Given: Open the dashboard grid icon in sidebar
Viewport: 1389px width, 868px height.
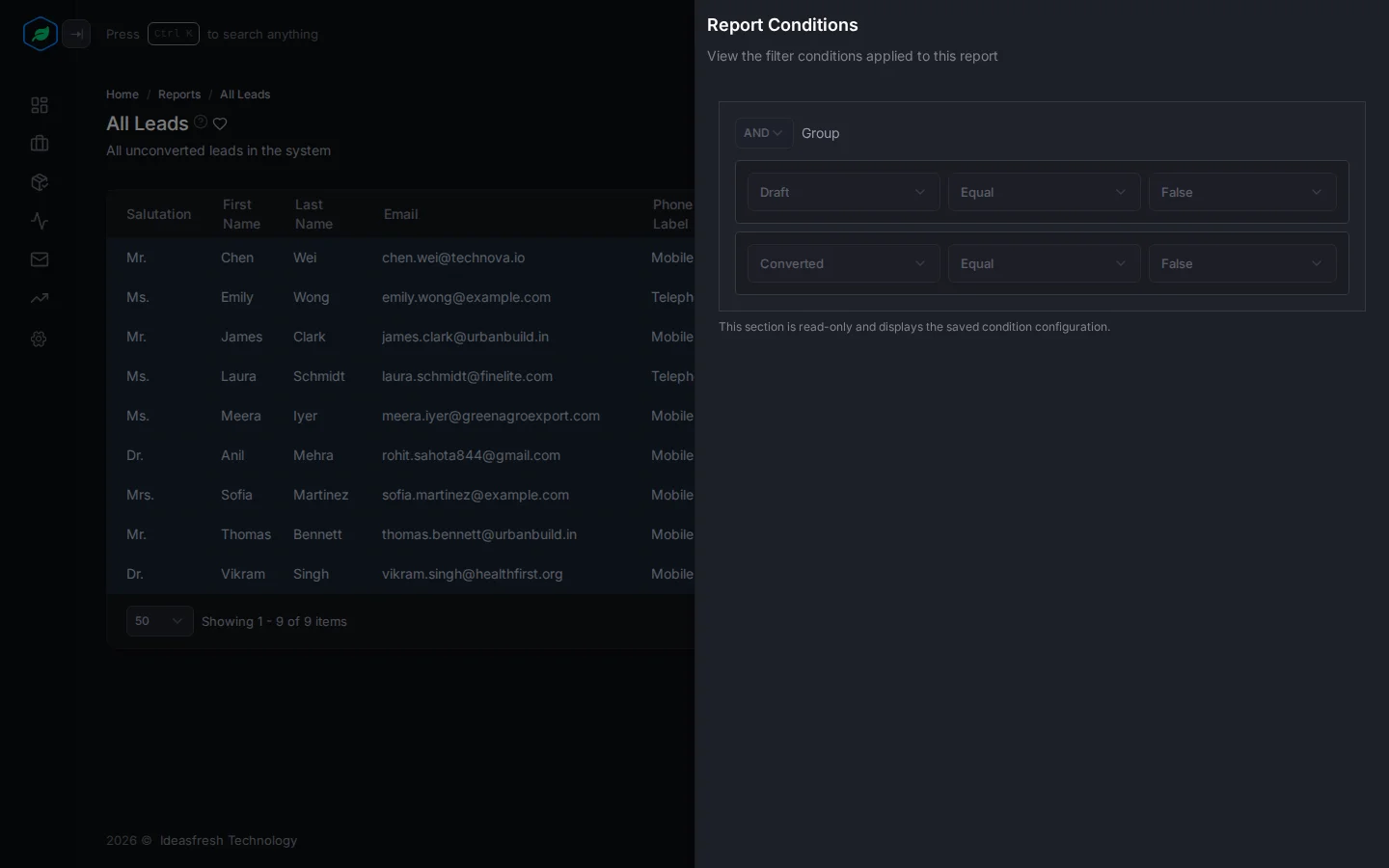Looking at the screenshot, I should point(40,105).
